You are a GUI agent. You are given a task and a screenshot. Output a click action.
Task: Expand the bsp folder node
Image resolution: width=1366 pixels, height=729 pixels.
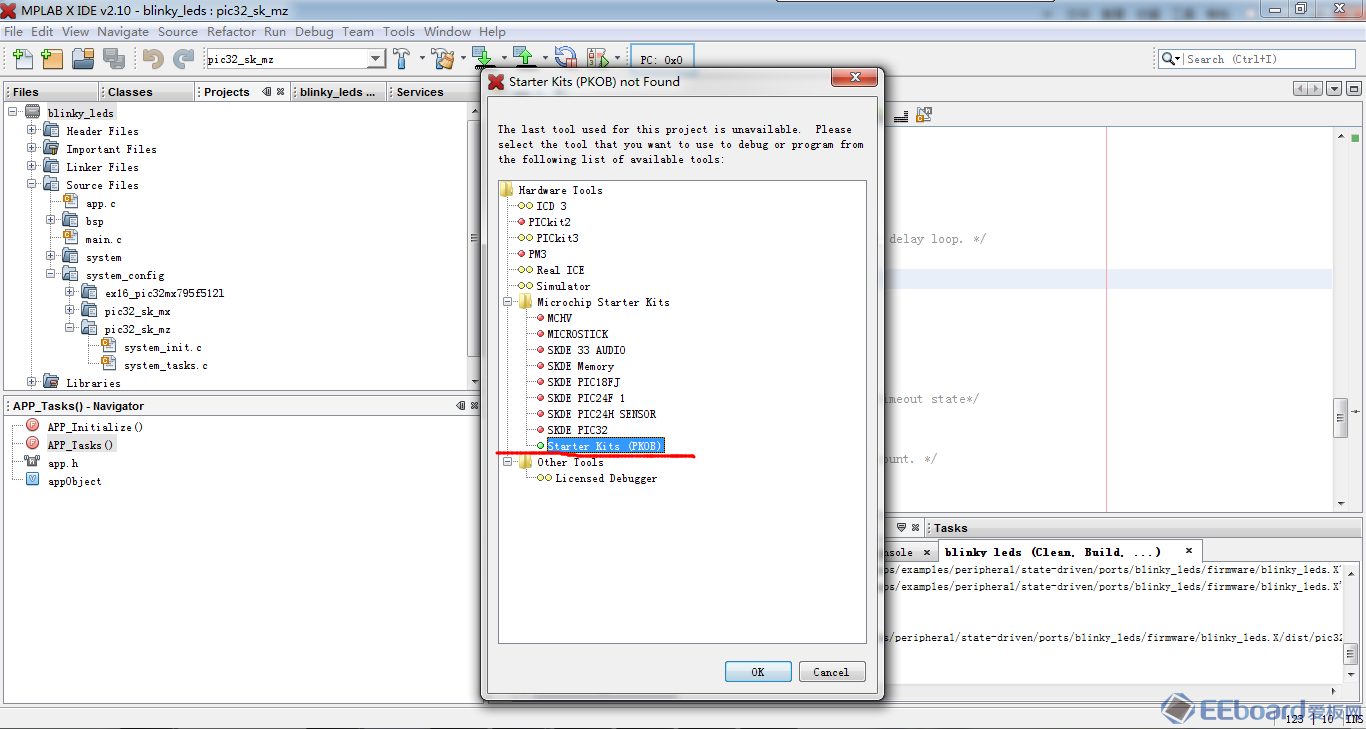[51, 221]
